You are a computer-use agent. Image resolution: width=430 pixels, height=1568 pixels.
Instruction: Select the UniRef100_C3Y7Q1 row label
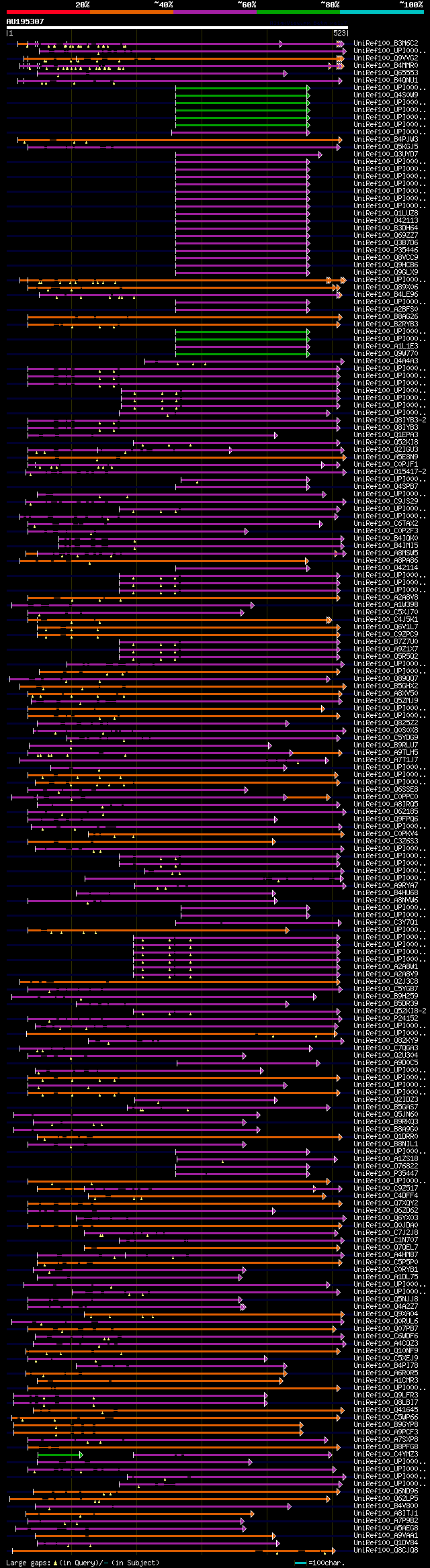[x=386, y=923]
